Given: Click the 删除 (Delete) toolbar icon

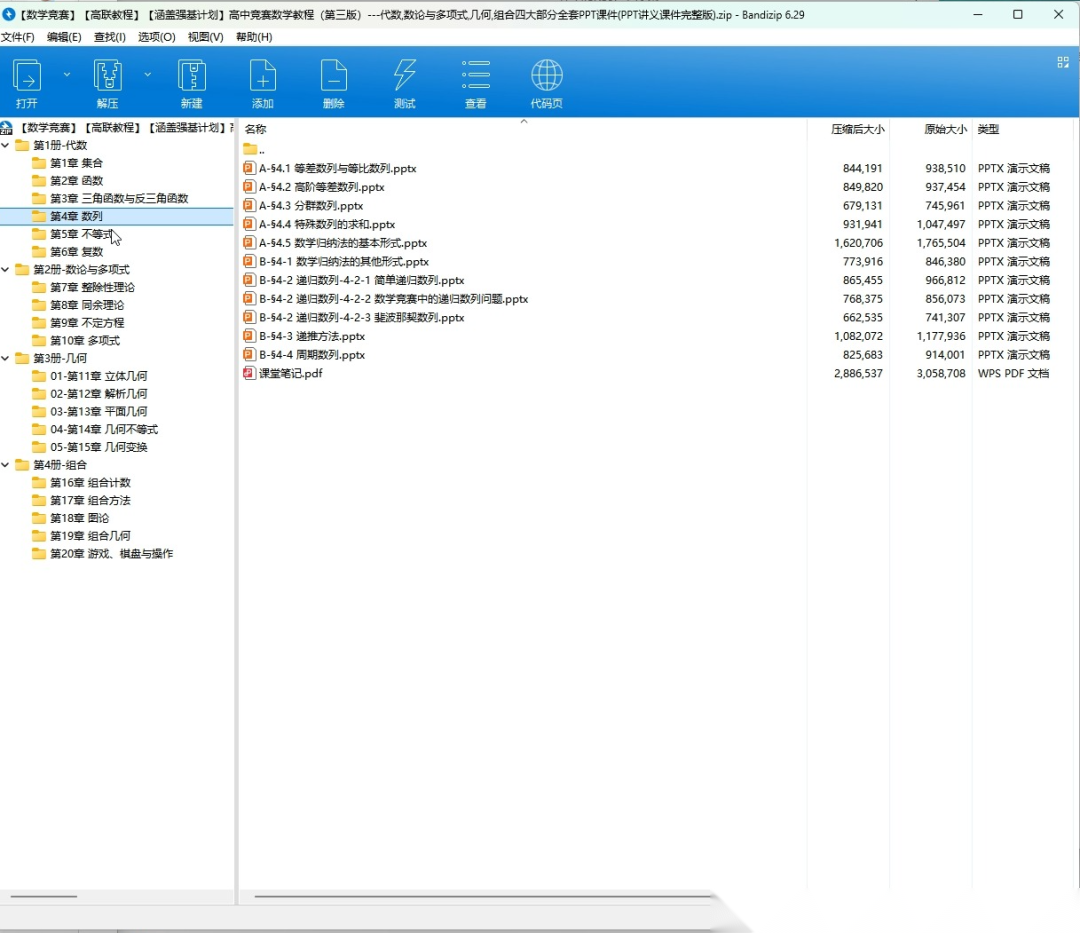Looking at the screenshot, I should point(334,77).
